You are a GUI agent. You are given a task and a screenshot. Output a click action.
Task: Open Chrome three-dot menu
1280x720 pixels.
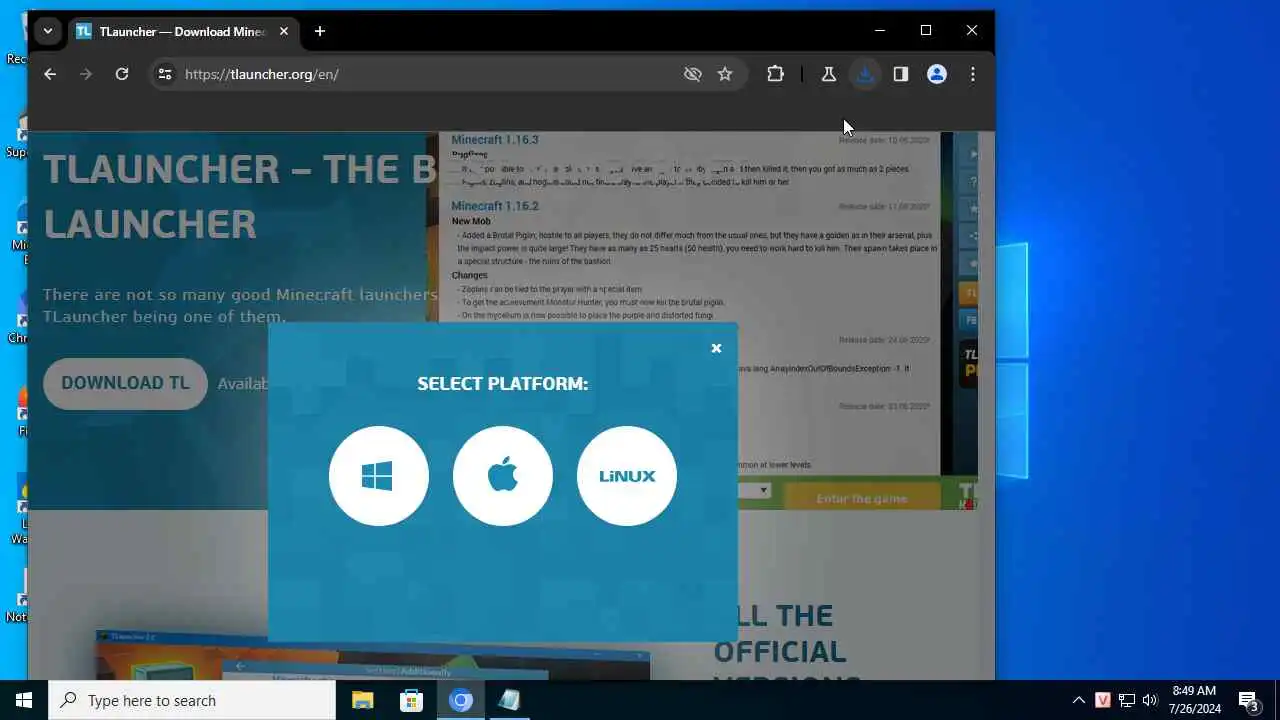[973, 74]
